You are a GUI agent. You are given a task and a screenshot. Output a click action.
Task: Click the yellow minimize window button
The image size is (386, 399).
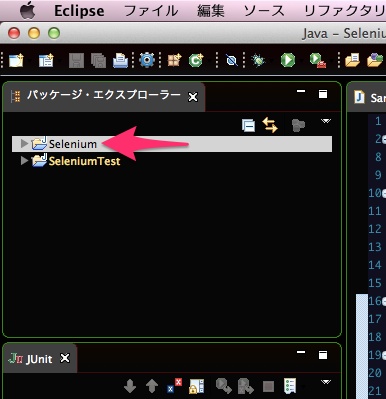pyautogui.click(x=34, y=33)
